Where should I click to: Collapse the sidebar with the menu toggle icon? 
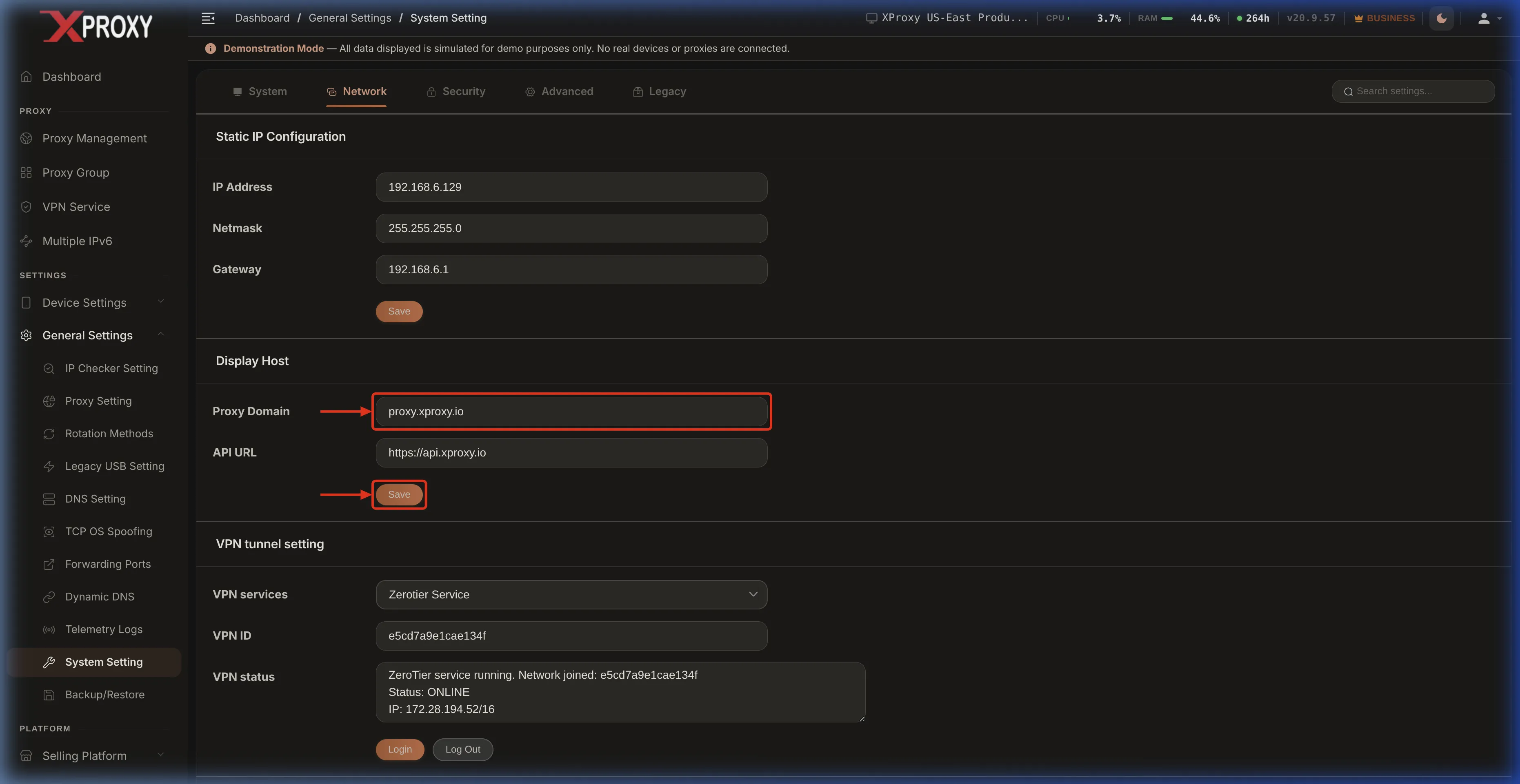click(x=208, y=18)
